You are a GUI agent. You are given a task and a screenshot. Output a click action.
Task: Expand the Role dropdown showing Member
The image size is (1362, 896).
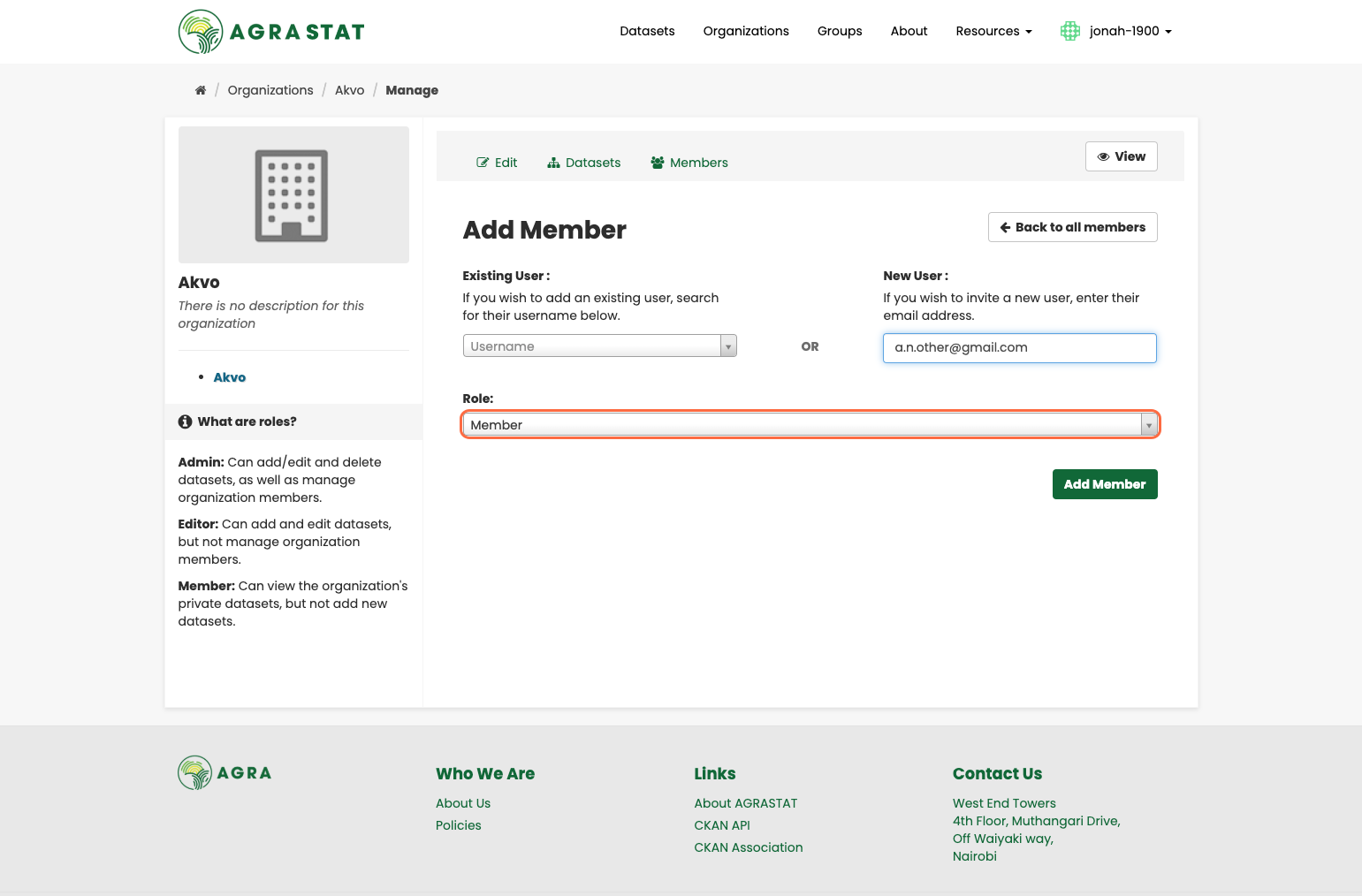[810, 425]
